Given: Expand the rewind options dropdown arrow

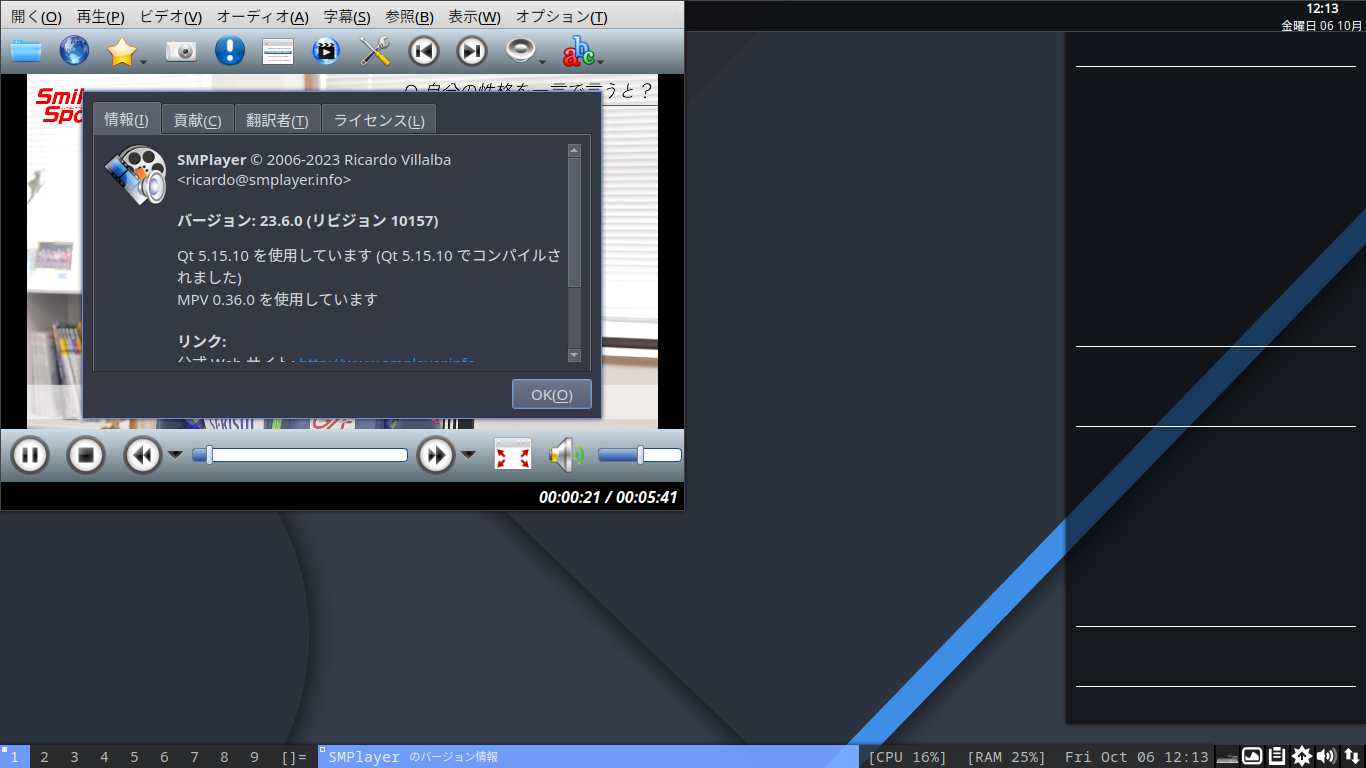Looking at the screenshot, I should click(x=175, y=455).
